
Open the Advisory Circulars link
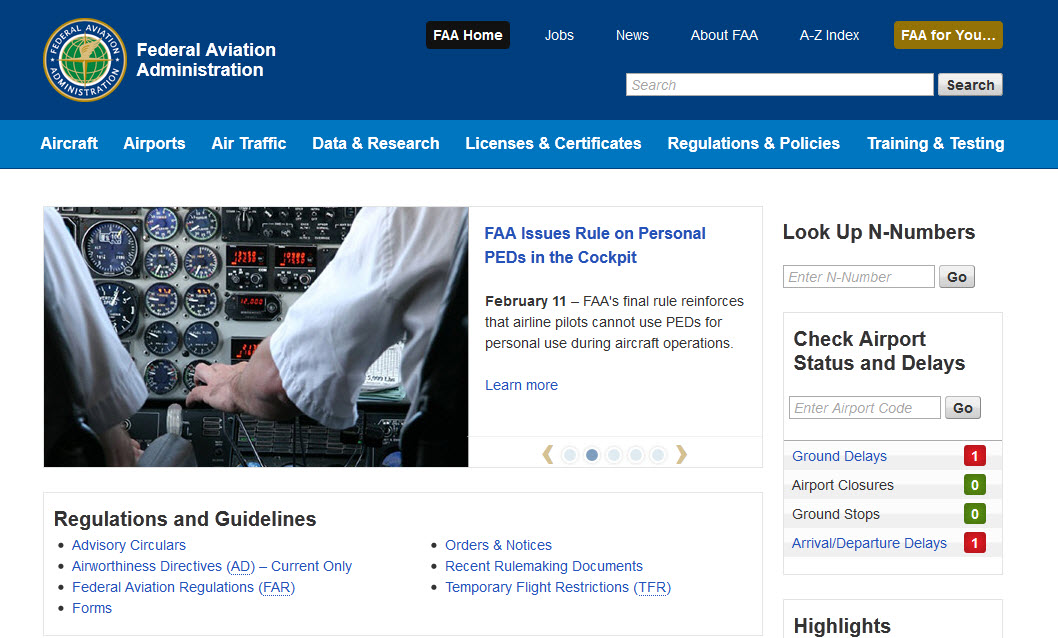point(129,545)
